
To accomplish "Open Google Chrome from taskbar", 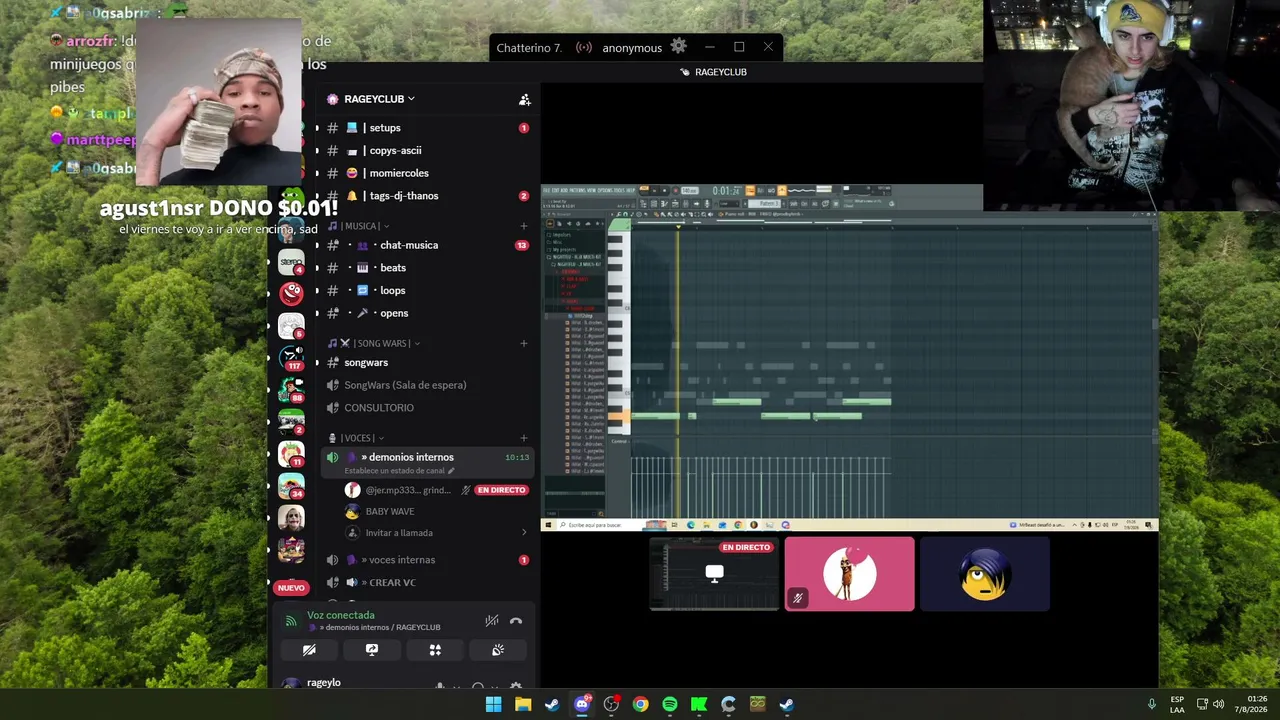I will pyautogui.click(x=640, y=704).
